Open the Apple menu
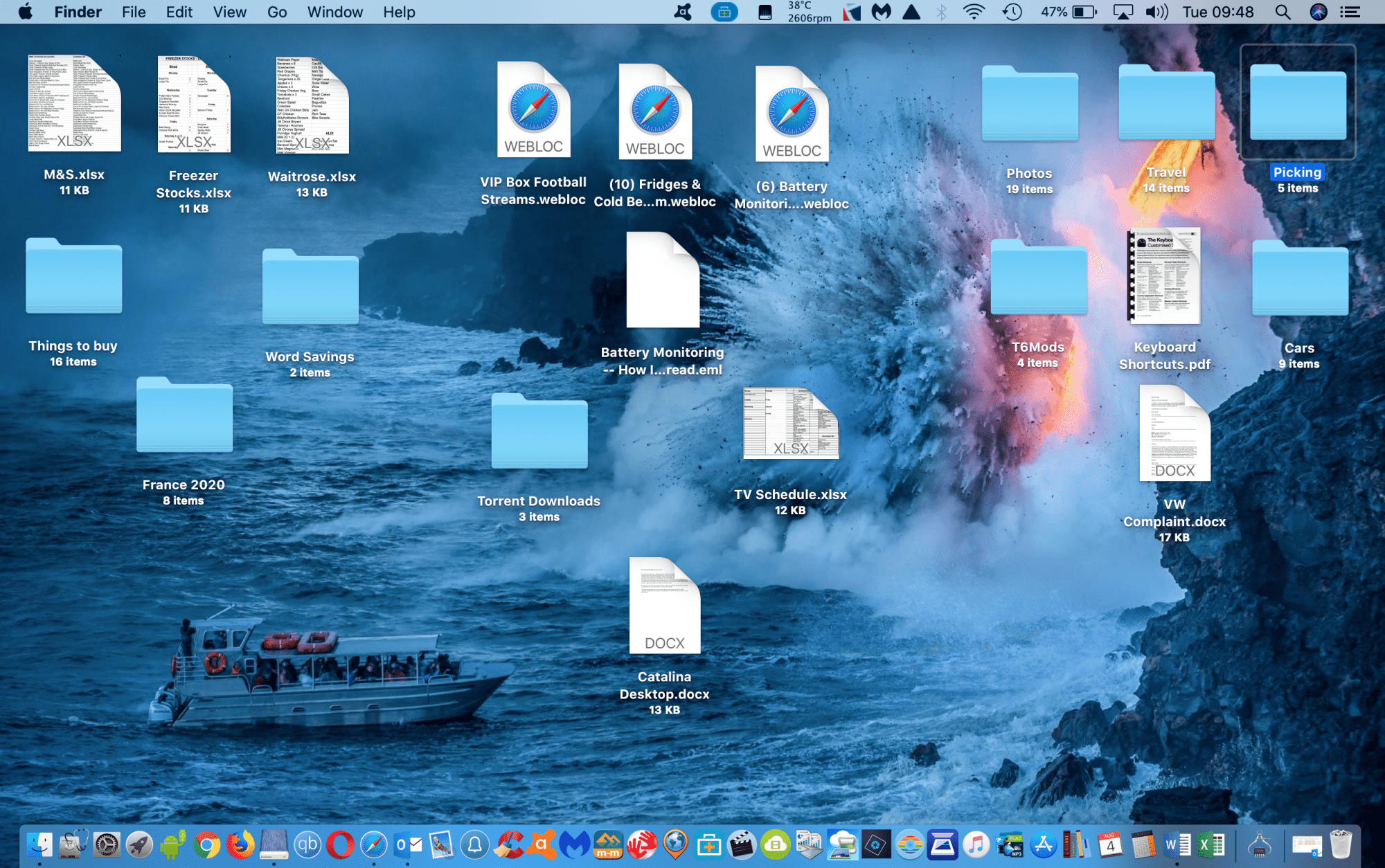Image resolution: width=1385 pixels, height=868 pixels. pos(26,12)
